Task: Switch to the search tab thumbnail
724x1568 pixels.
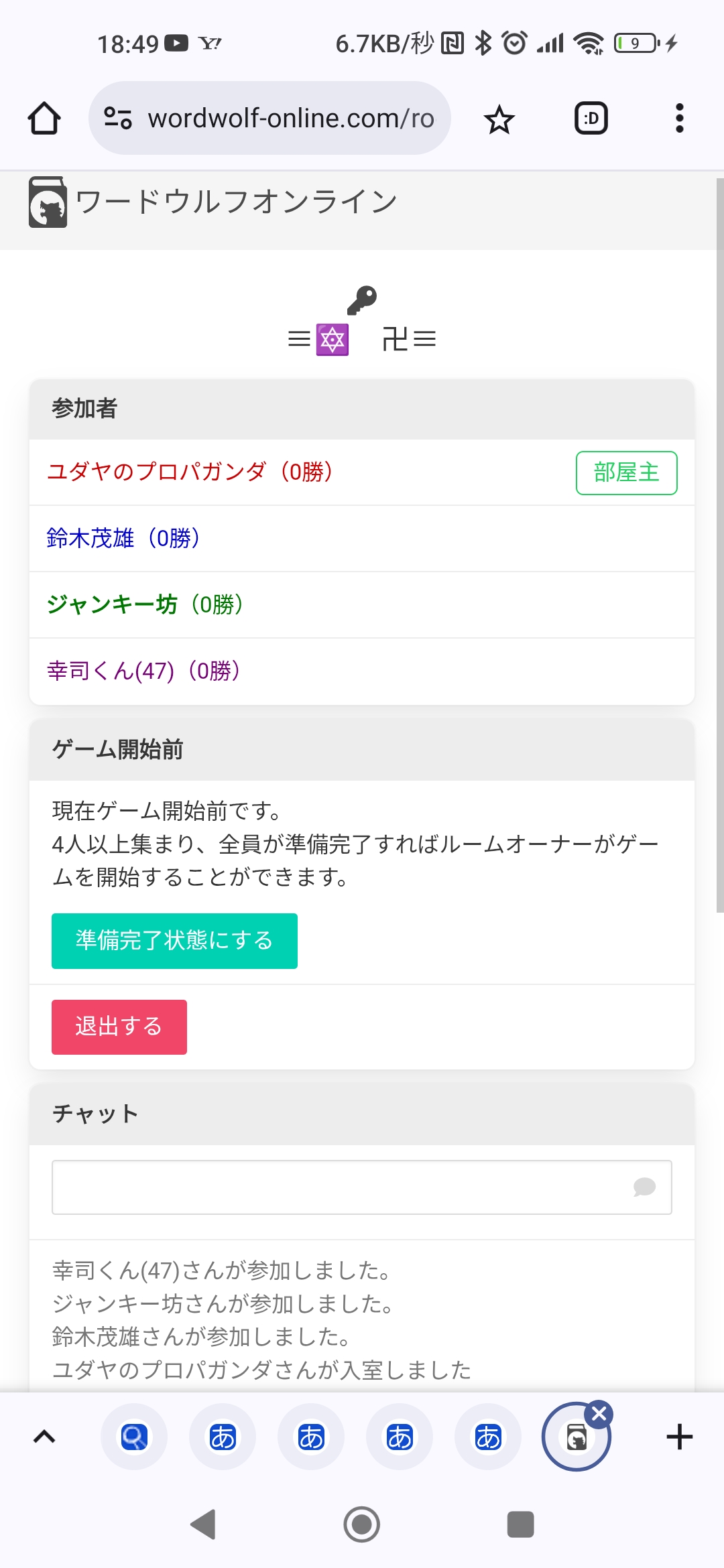Action: pyautogui.click(x=134, y=1437)
